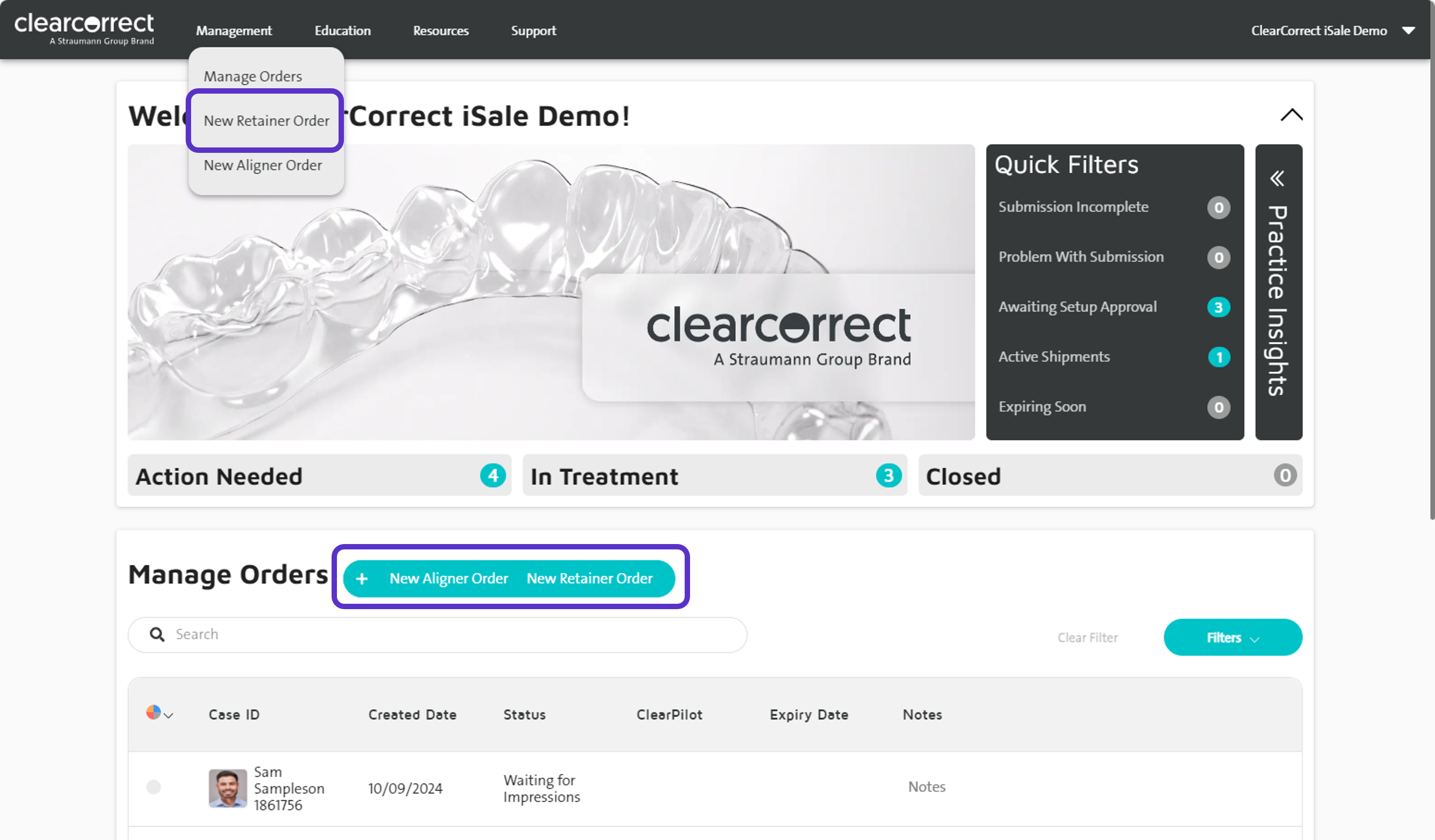Open the Filters dropdown

[1232, 637]
